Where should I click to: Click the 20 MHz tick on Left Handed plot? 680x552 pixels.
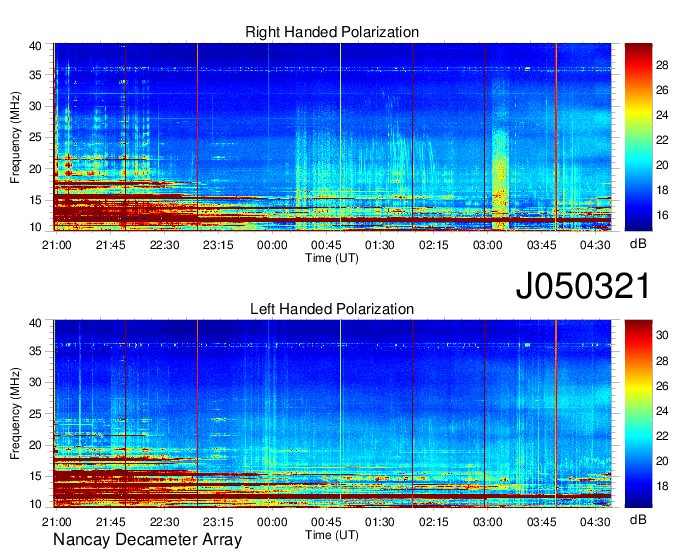coord(35,445)
